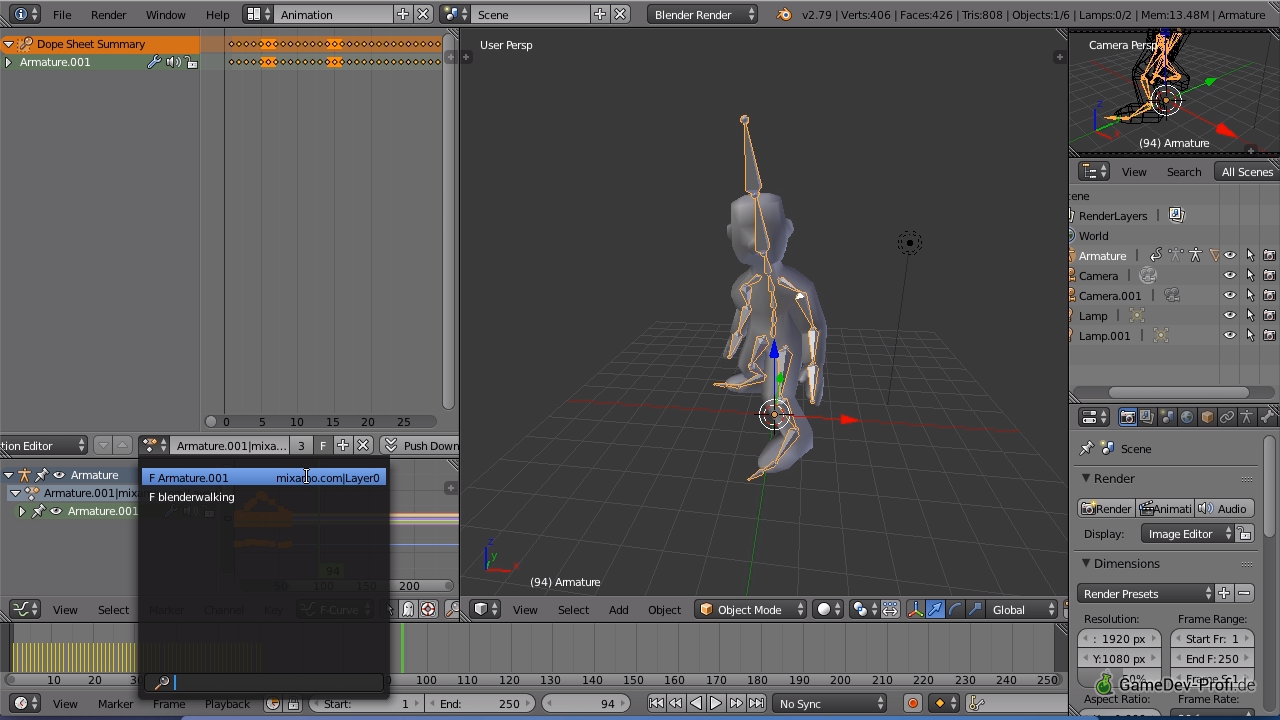This screenshot has height=720, width=1280.
Task: Play the animation in reverse
Action: [696, 703]
